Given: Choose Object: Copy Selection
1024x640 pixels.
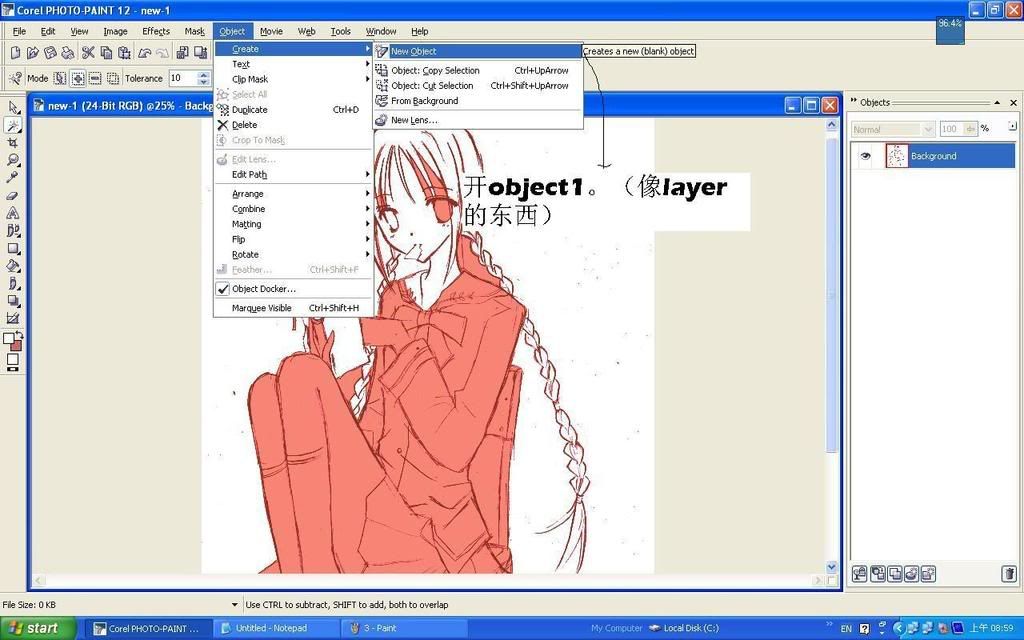Looking at the screenshot, I should pos(478,71).
